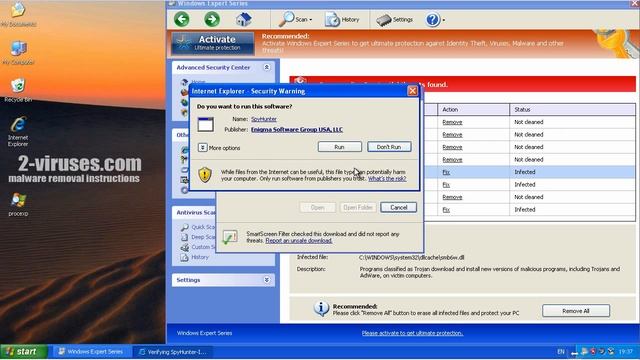Image resolution: width=640 pixels, height=360 pixels.
Task: Click the Activate Ultimate protection banner button
Action: (213, 43)
